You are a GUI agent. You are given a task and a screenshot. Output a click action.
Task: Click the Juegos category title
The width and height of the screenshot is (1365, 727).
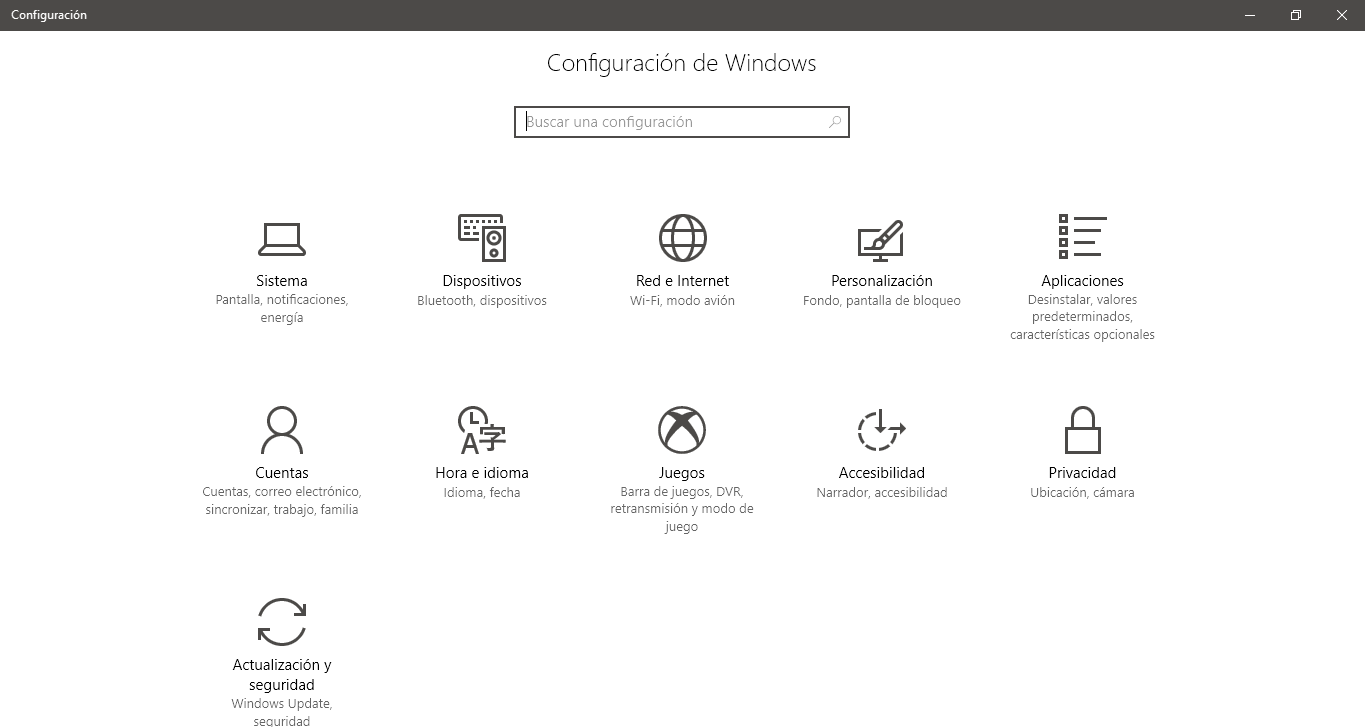pyautogui.click(x=682, y=473)
